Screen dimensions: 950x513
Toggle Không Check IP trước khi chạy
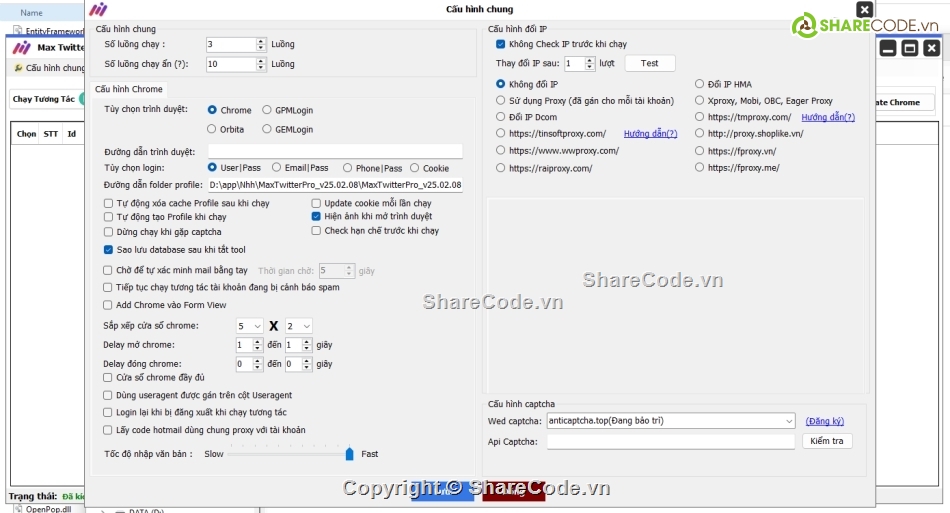pyautogui.click(x=500, y=44)
